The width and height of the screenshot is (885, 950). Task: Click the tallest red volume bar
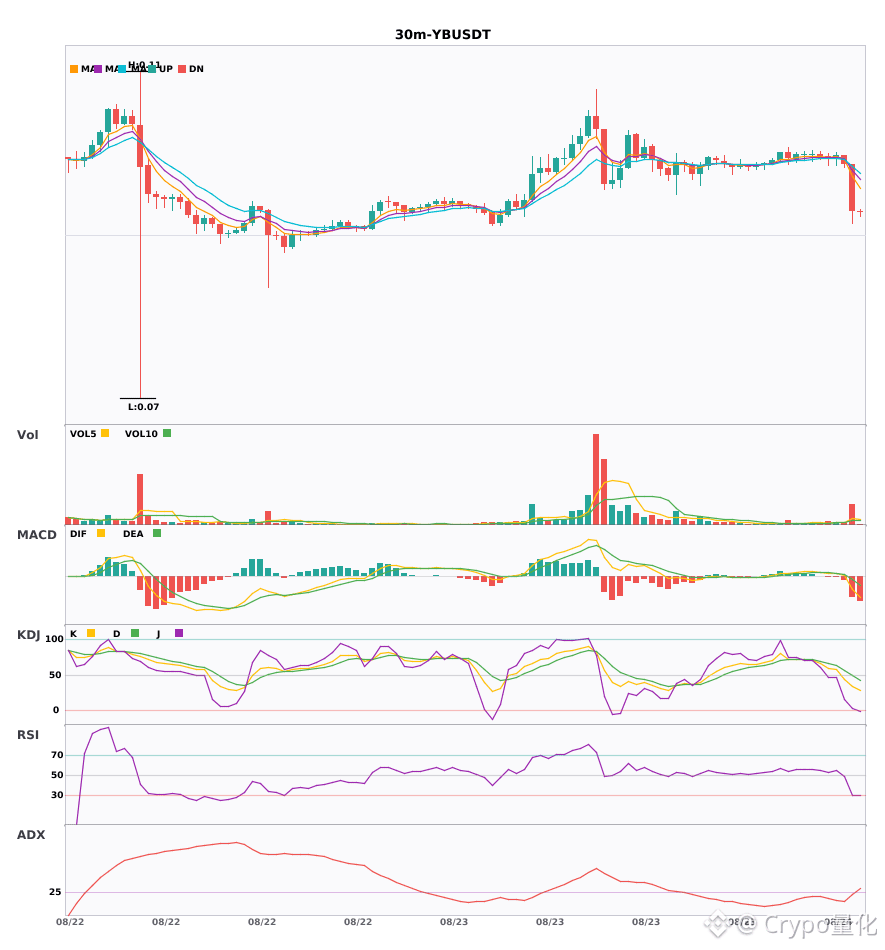(596, 479)
